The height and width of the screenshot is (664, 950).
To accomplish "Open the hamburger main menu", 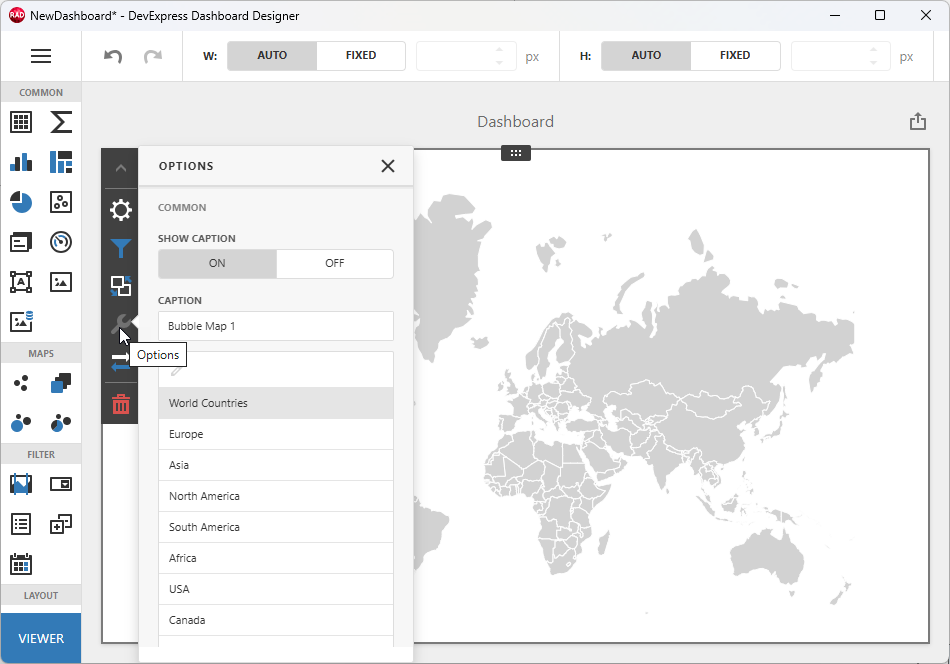I will pos(41,56).
